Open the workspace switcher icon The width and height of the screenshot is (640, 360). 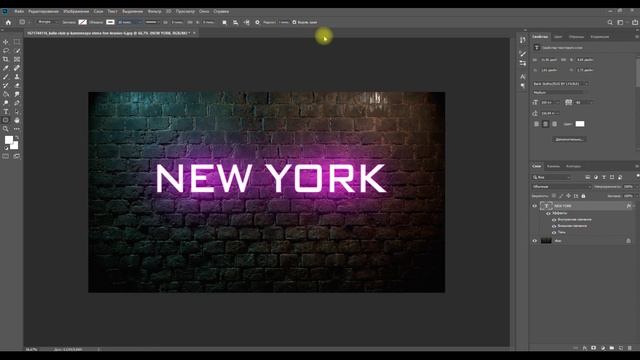pyautogui.click(x=620, y=22)
